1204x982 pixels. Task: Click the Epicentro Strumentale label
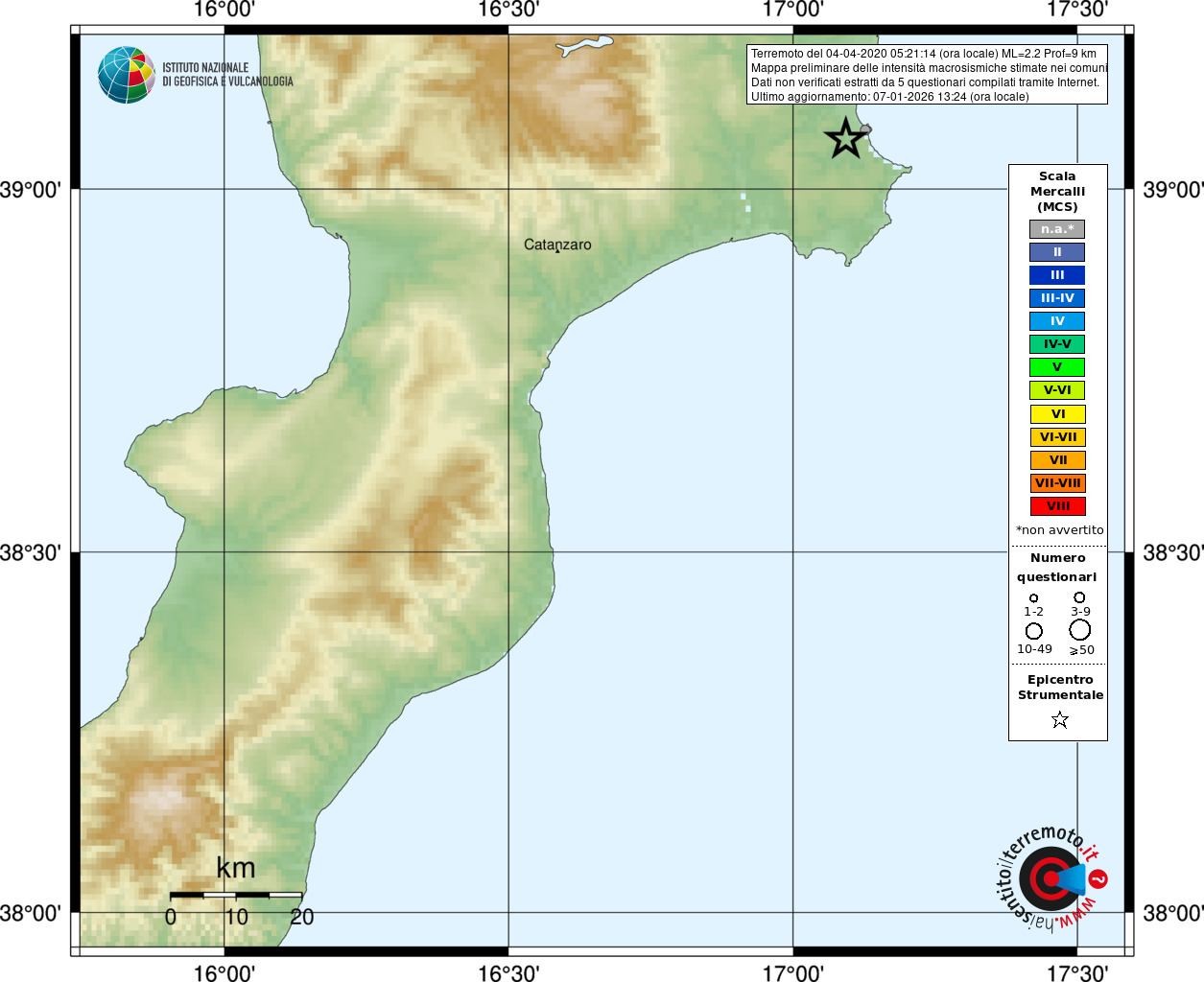[x=1060, y=688]
